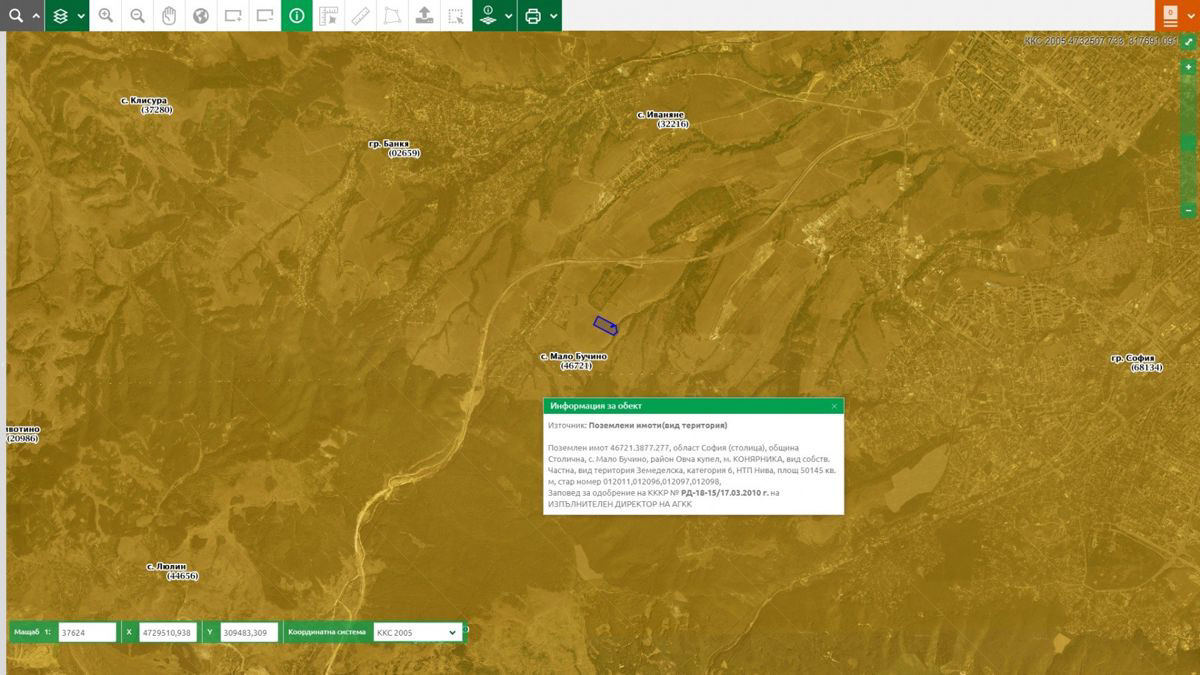Viewport: 1200px width, 675px height.
Task: Click the plus zoom button on slider
Action: tap(1188, 66)
